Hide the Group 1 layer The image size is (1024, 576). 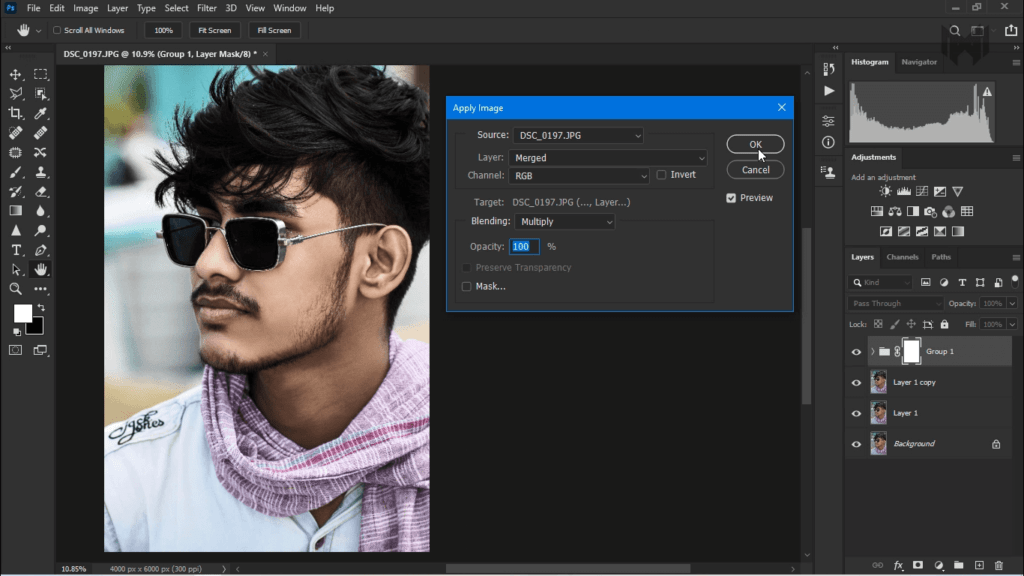pyautogui.click(x=856, y=352)
